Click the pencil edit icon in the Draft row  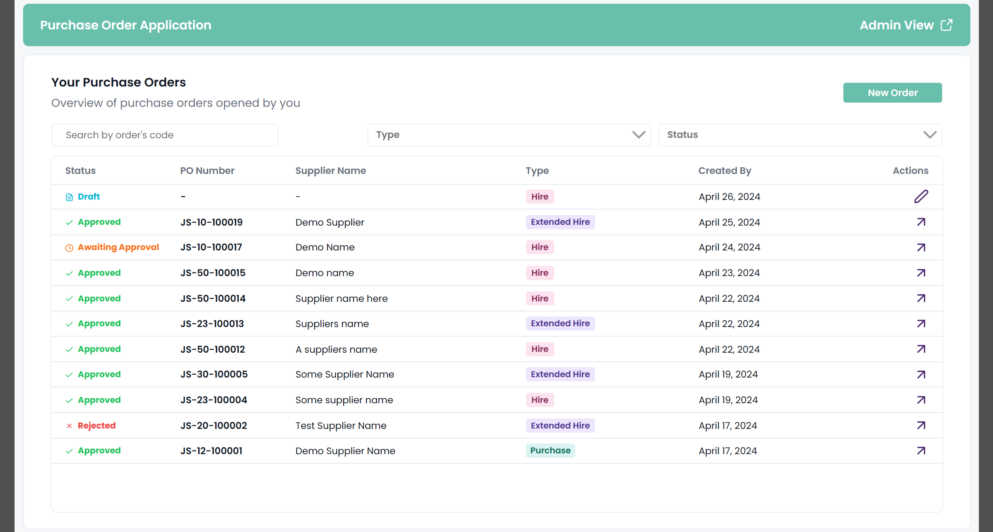(x=921, y=197)
